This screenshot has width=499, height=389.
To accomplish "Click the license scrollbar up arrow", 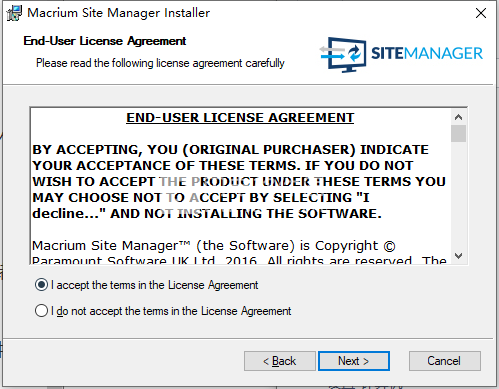I will coord(458,117).
